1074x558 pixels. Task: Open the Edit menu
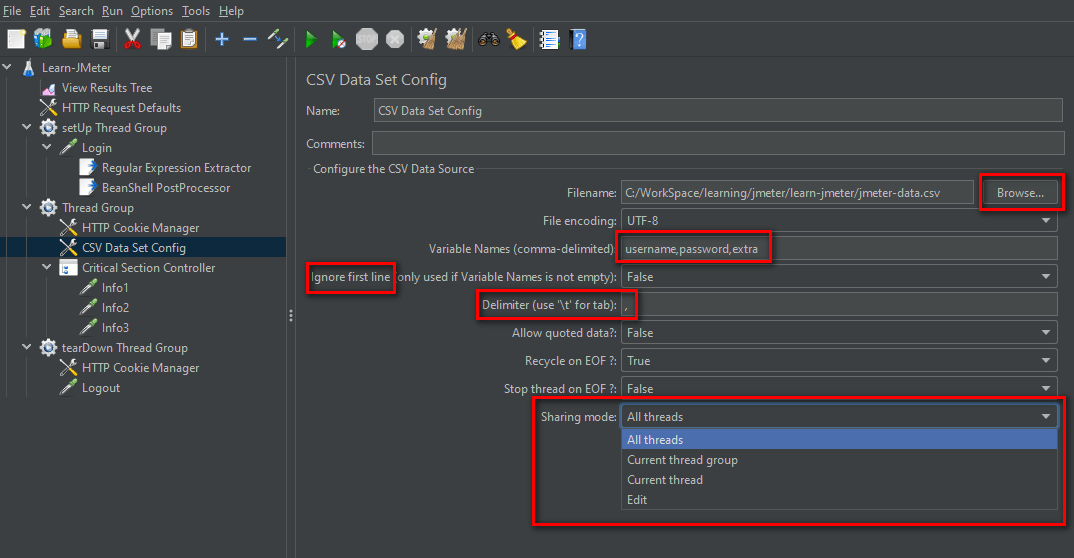click(40, 11)
